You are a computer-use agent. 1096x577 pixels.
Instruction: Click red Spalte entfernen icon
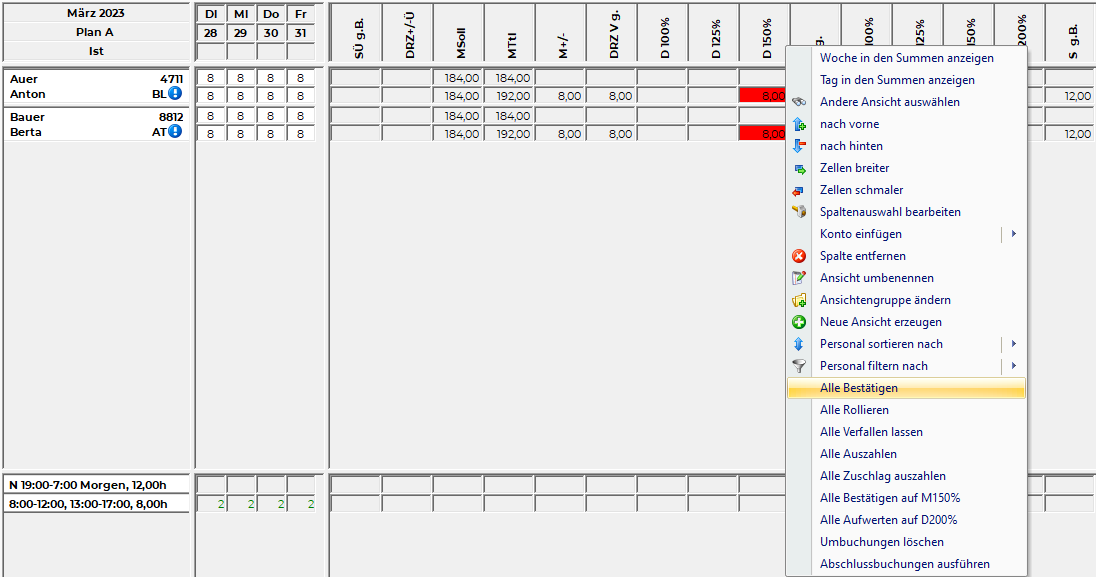(x=799, y=256)
